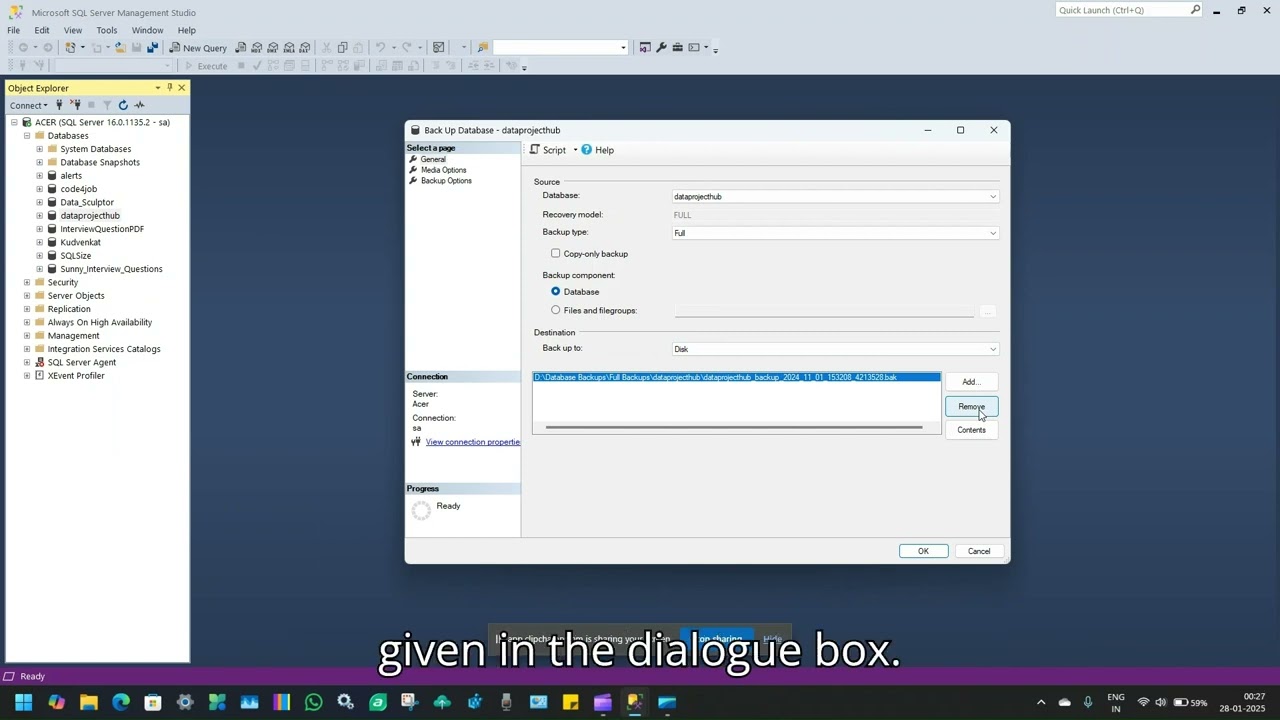Click the Add... destination button

point(971,382)
